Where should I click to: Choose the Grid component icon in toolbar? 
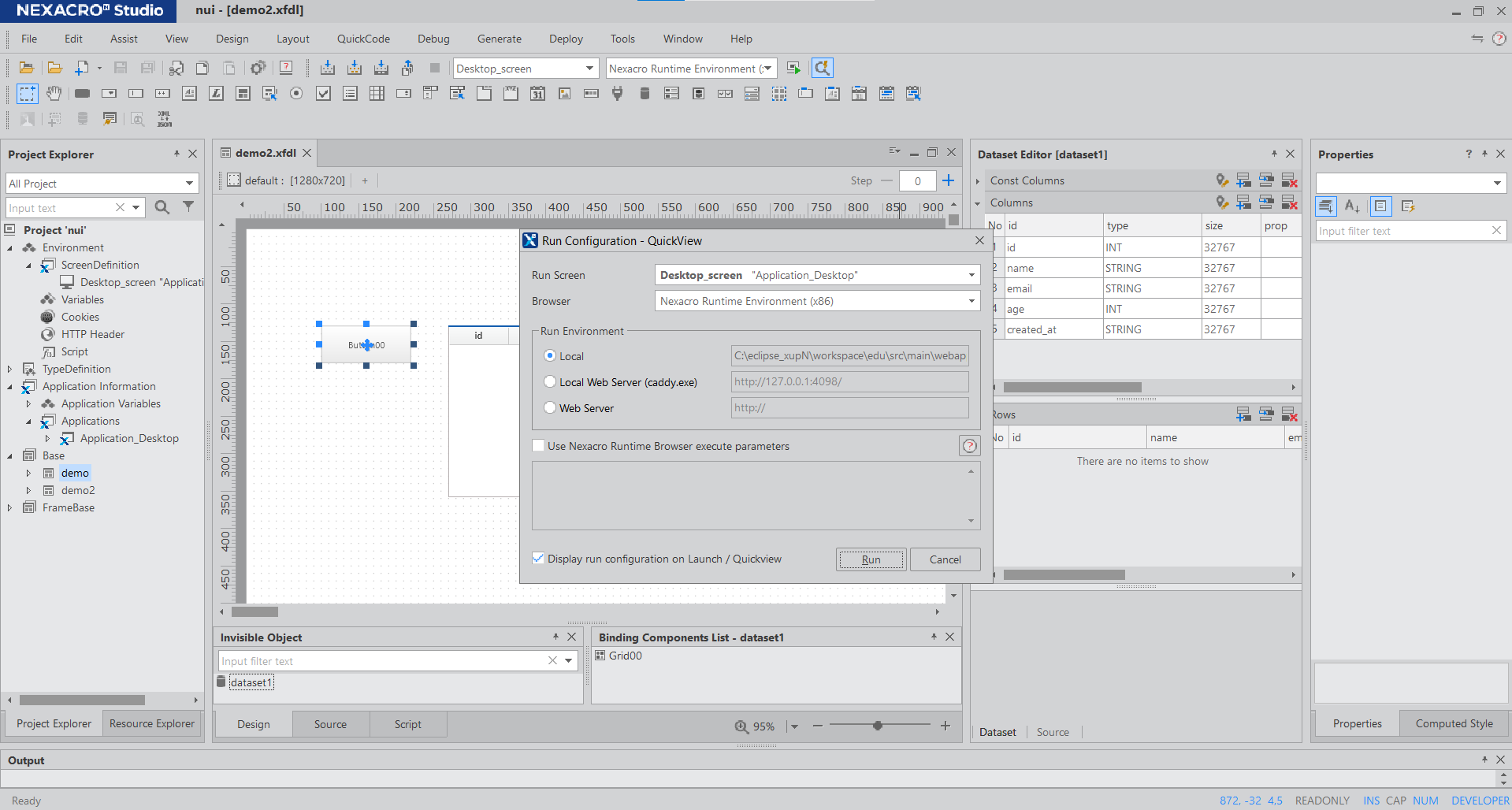pyautogui.click(x=377, y=94)
